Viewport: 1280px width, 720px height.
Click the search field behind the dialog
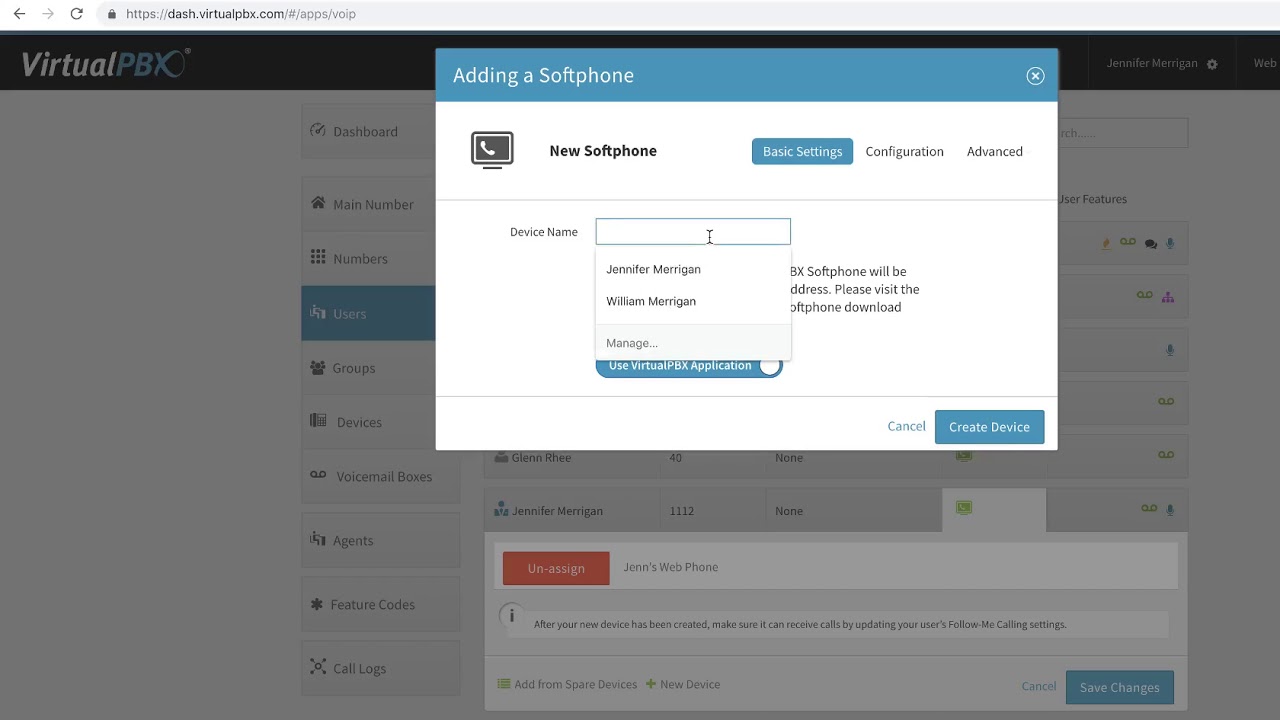click(x=1122, y=133)
